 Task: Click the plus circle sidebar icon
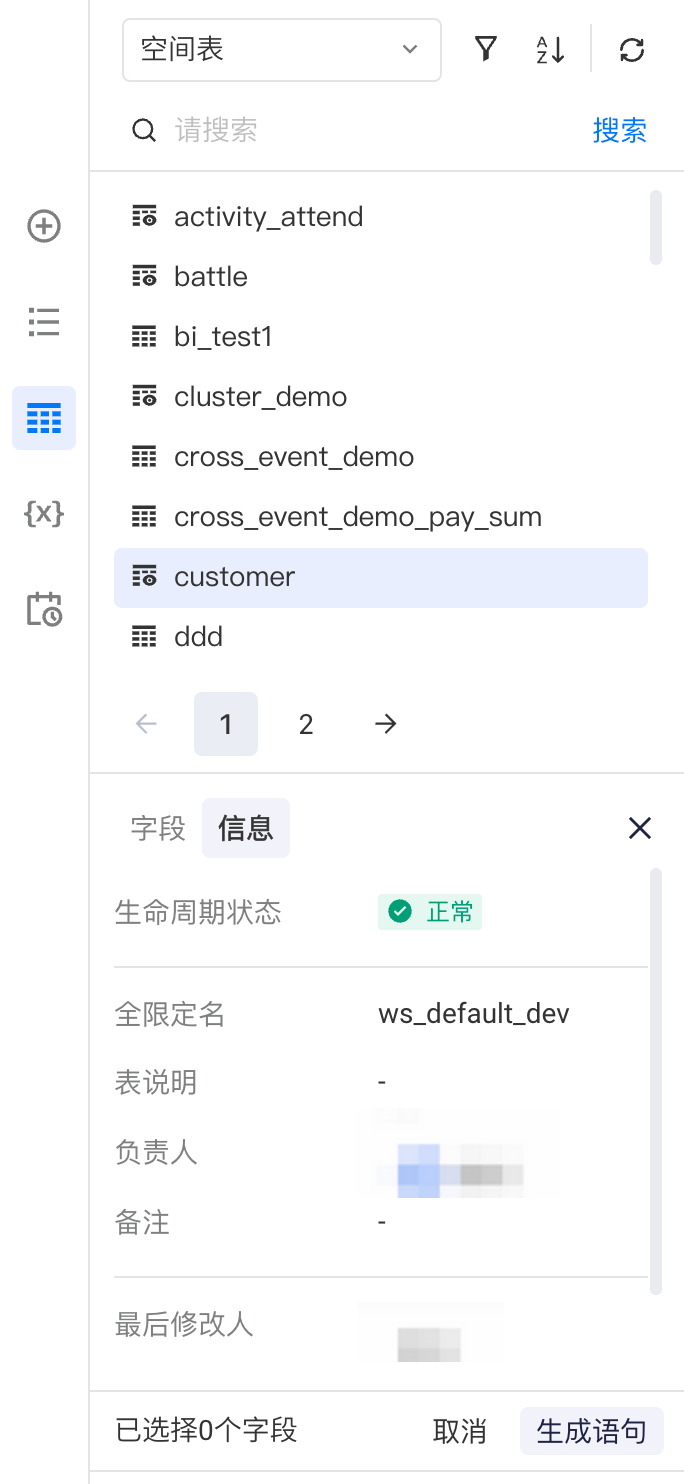click(x=44, y=226)
